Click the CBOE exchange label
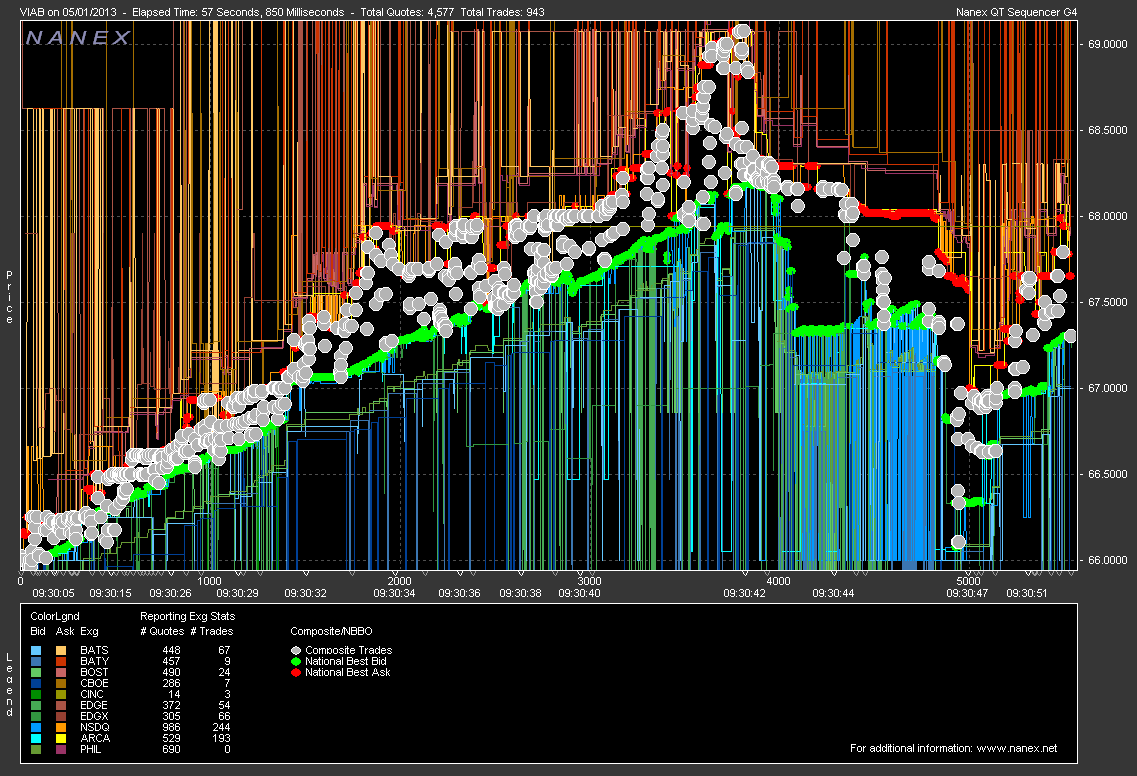The image size is (1137, 776). (x=94, y=683)
